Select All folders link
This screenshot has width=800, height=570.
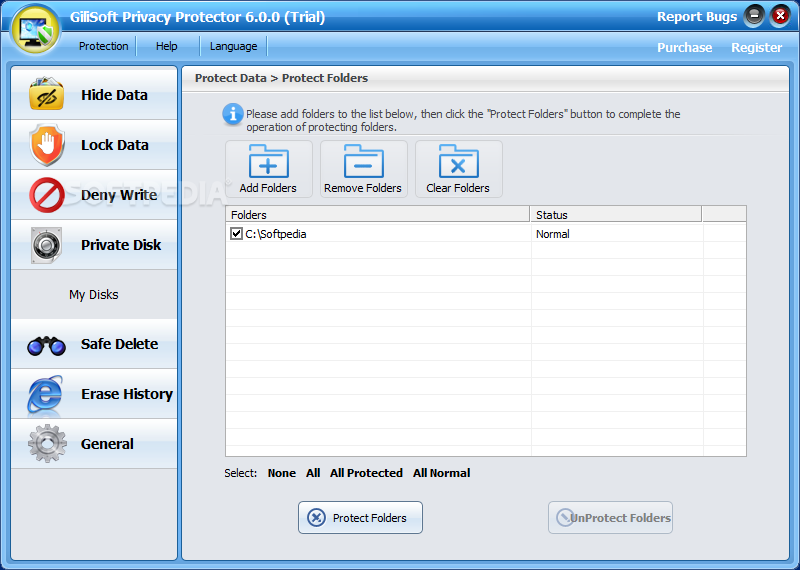[x=313, y=473]
